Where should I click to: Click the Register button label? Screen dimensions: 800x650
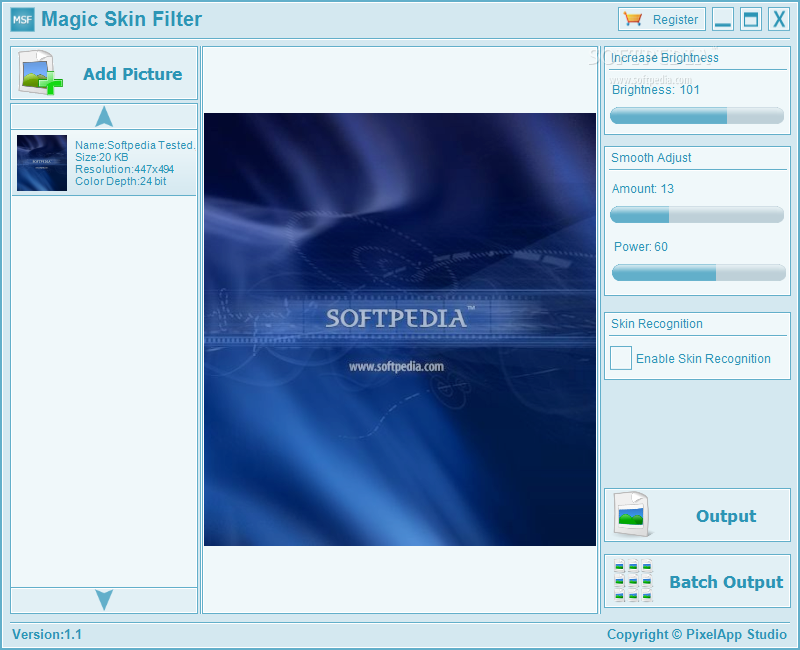click(675, 19)
